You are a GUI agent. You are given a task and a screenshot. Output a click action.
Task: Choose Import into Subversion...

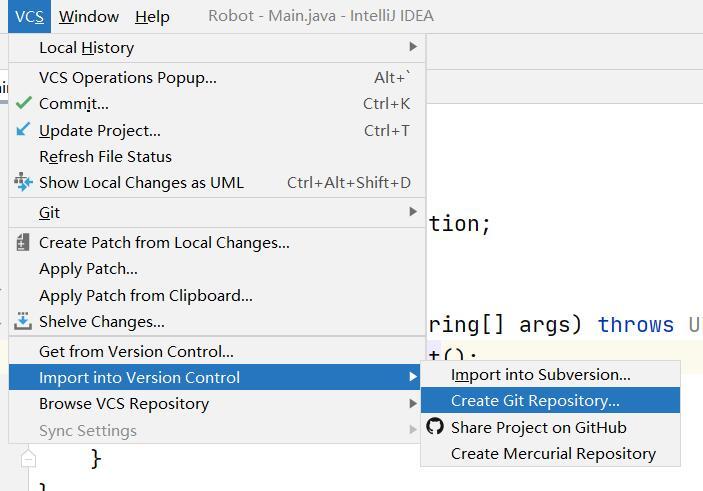coord(551,374)
